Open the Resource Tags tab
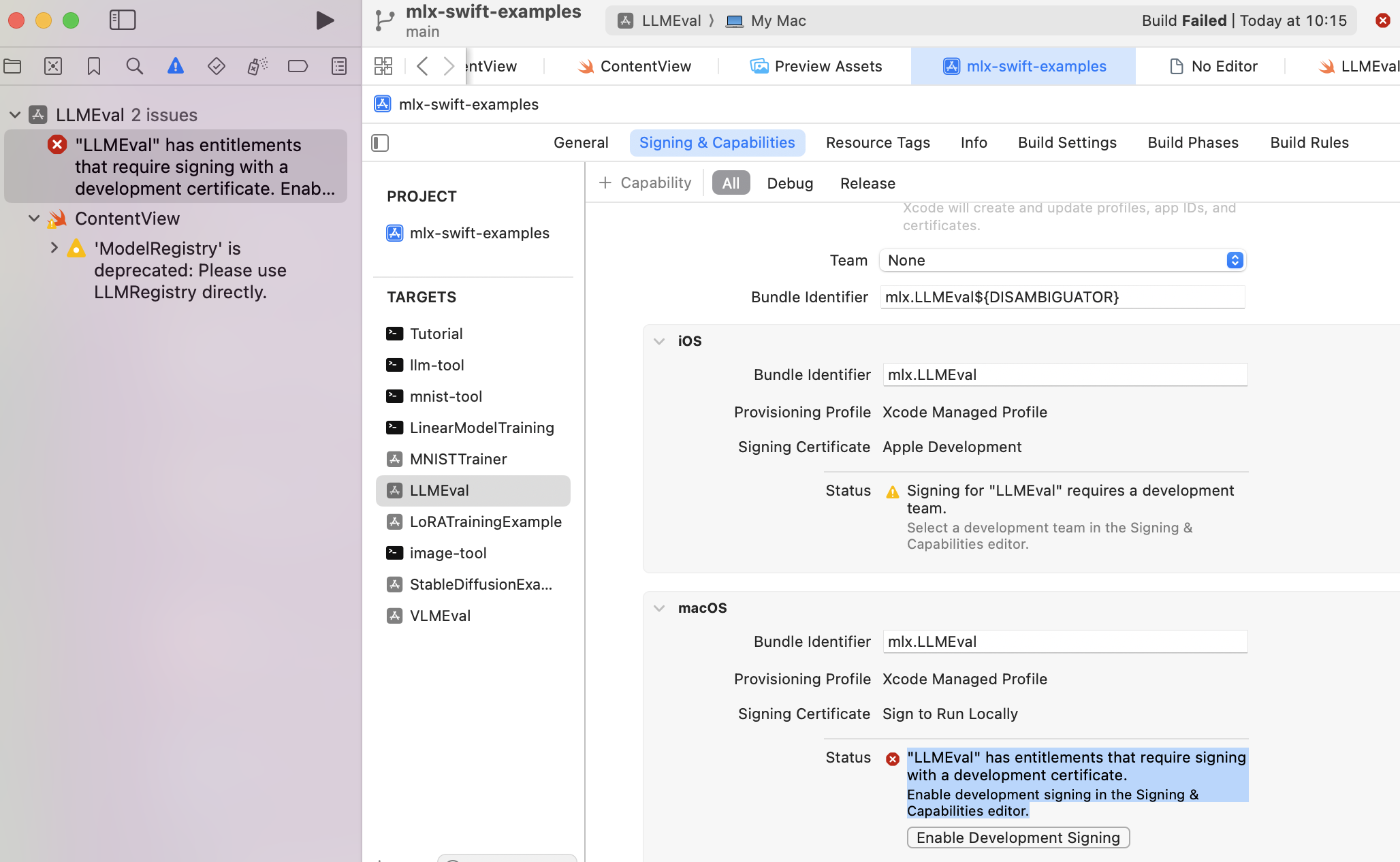The width and height of the screenshot is (1400, 862). point(878,143)
